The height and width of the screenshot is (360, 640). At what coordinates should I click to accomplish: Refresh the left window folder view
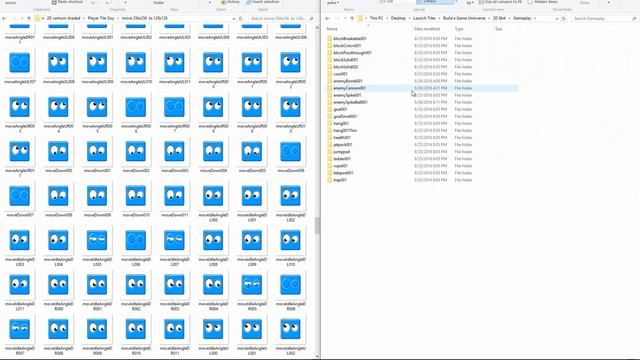pos(241,18)
